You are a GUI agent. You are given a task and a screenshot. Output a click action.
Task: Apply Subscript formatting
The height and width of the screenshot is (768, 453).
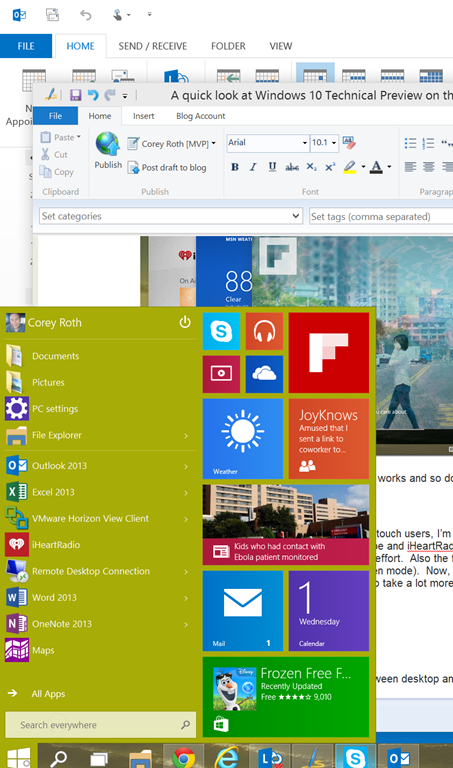coord(311,167)
